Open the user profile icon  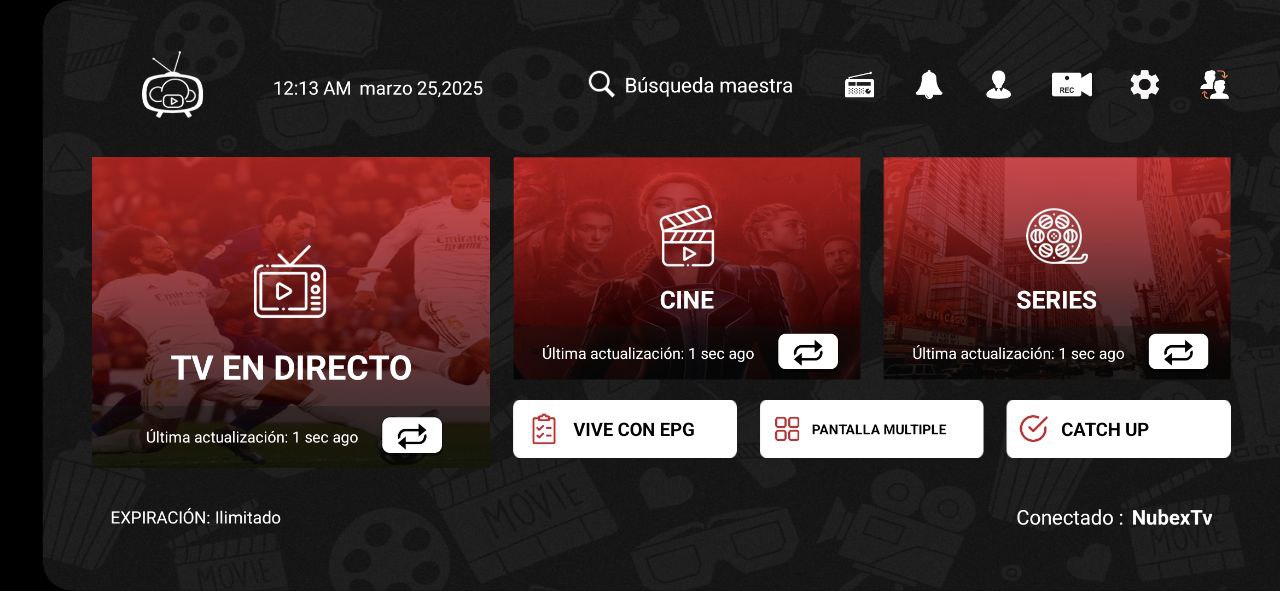tap(998, 86)
